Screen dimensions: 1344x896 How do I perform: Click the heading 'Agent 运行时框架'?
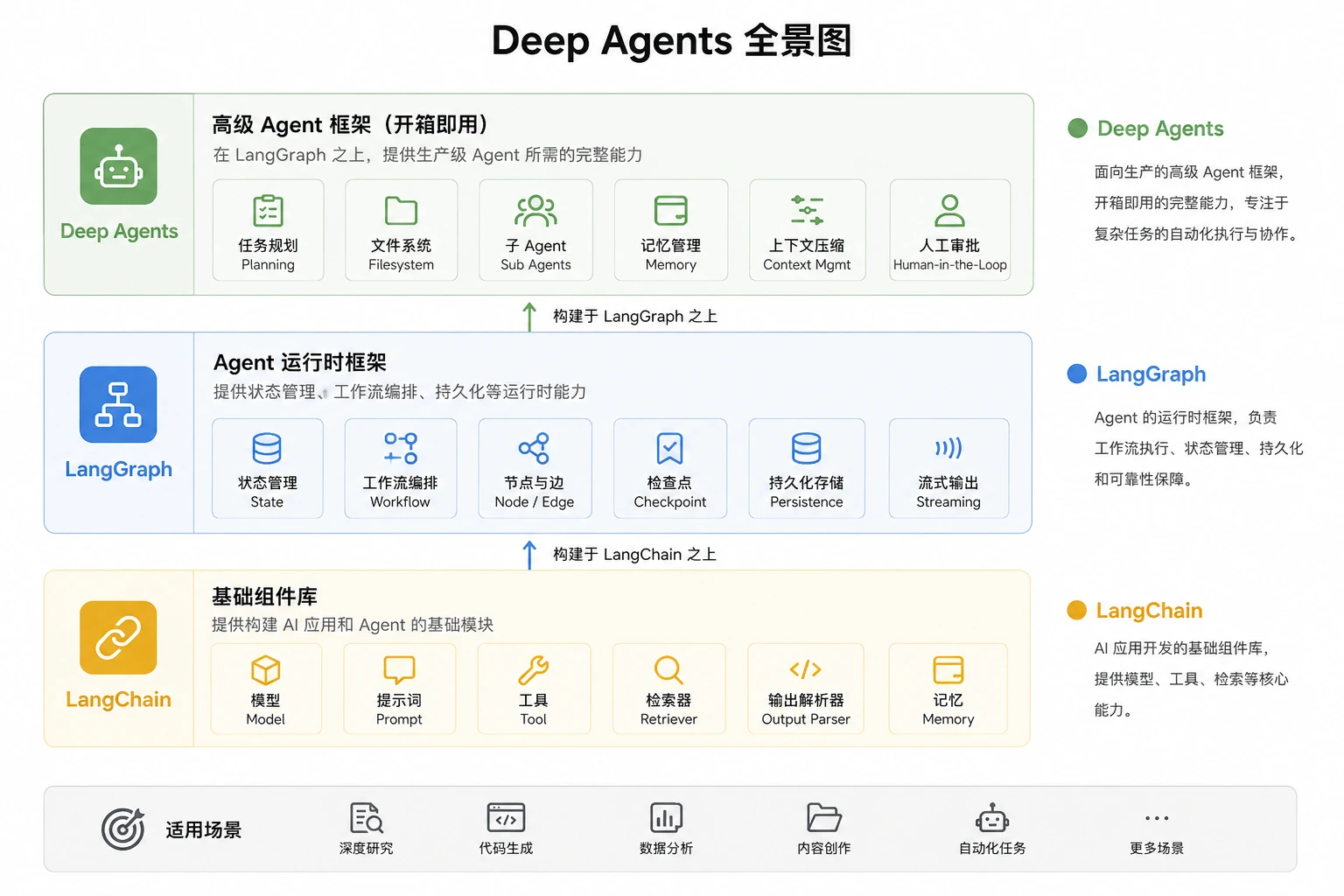tap(300, 362)
